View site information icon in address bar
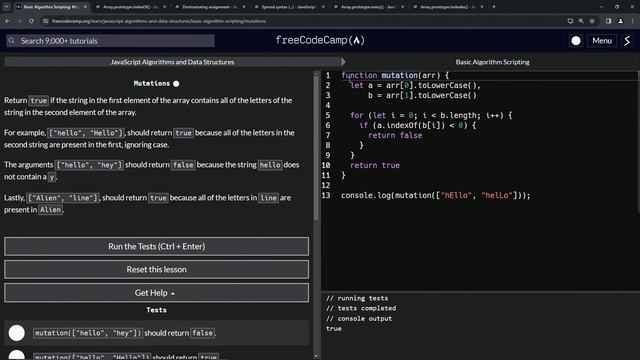640x360 pixels. 46,21
